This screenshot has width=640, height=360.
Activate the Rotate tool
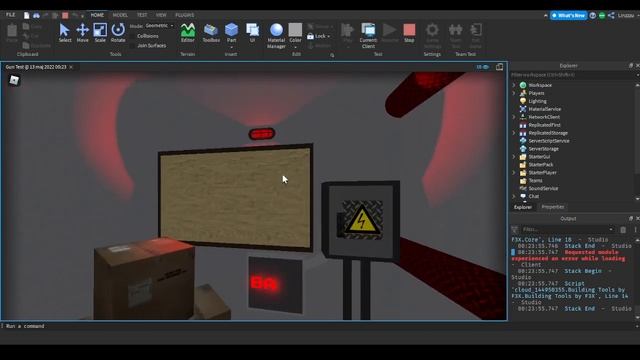[118, 33]
